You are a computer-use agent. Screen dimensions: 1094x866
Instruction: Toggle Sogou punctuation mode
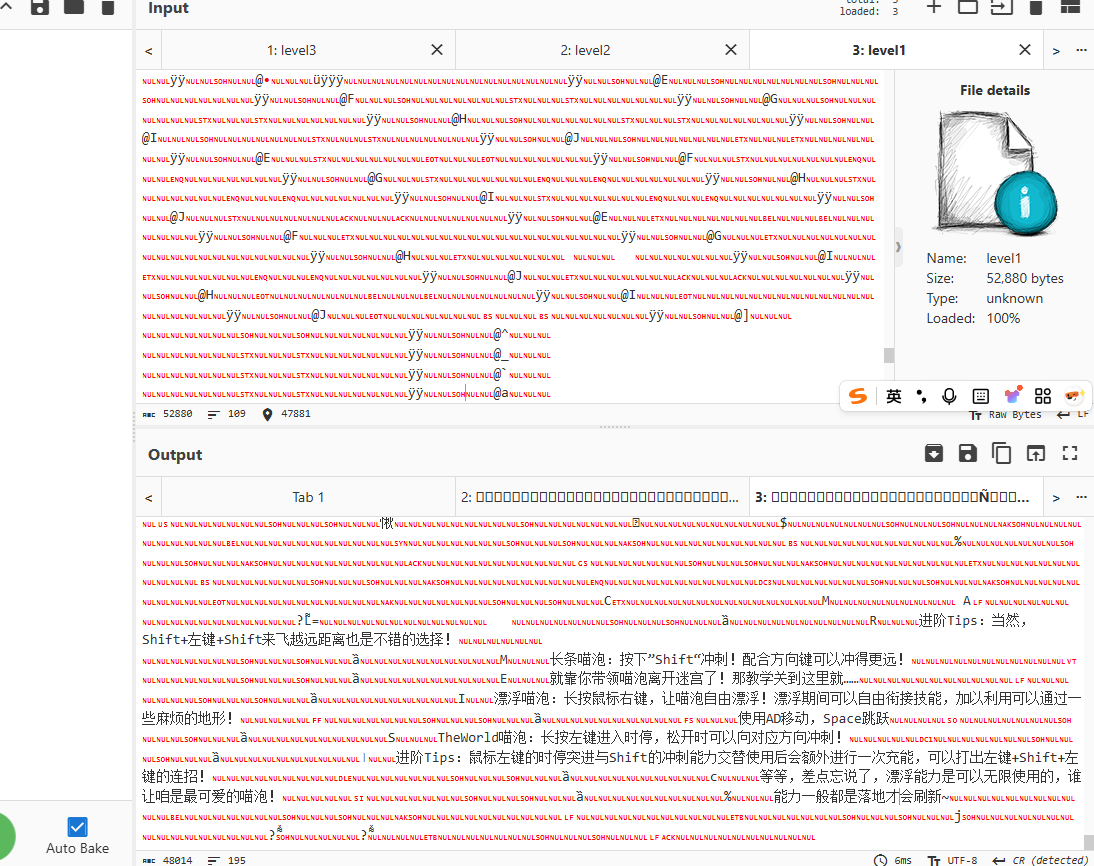(922, 396)
